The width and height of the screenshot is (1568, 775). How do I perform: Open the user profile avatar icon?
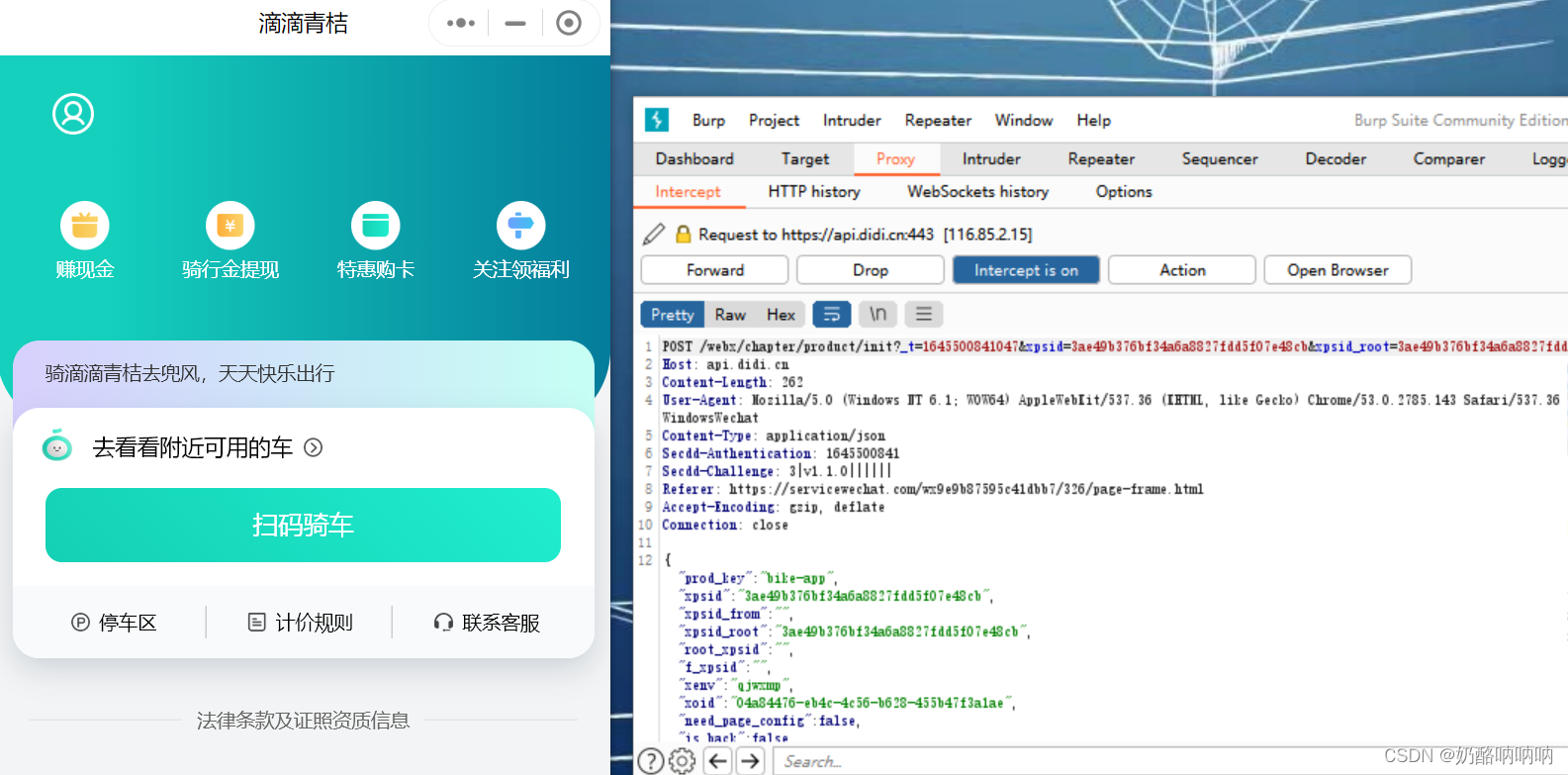pyautogui.click(x=73, y=114)
